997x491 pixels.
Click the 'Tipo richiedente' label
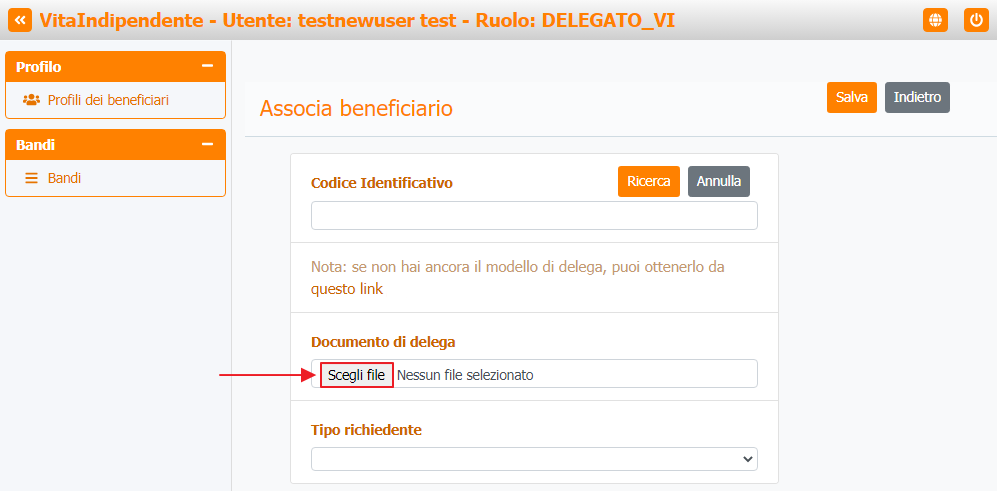pos(366,430)
